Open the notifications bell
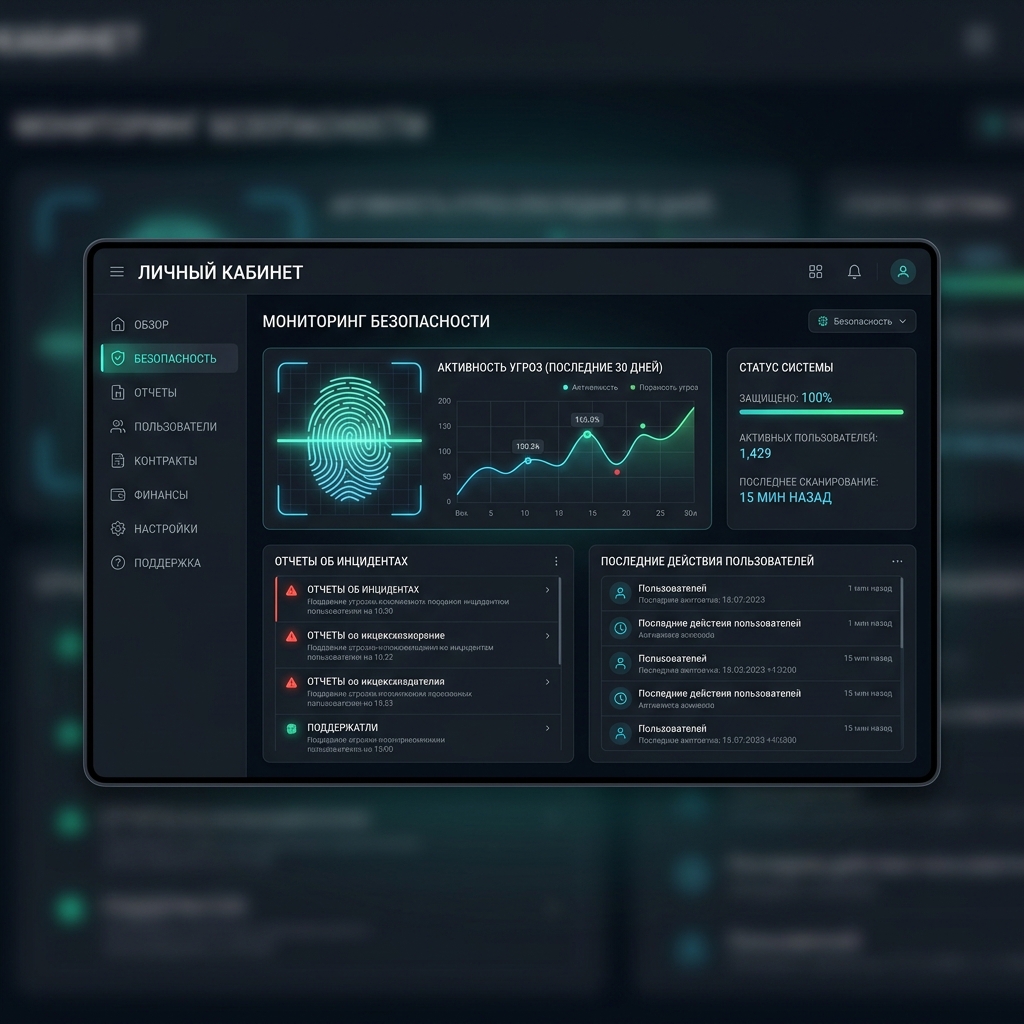 coord(854,272)
